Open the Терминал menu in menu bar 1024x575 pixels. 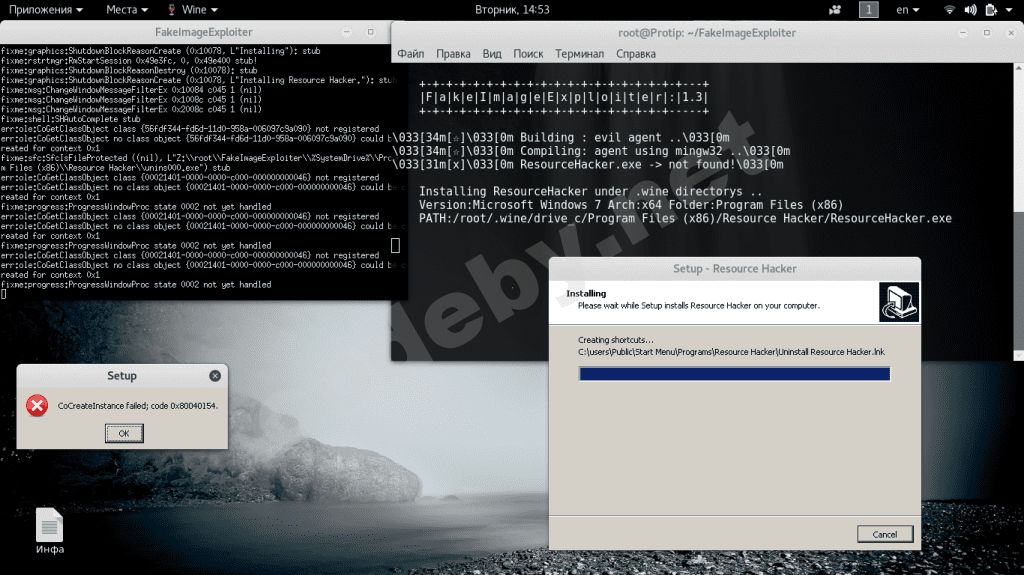pyautogui.click(x=579, y=53)
